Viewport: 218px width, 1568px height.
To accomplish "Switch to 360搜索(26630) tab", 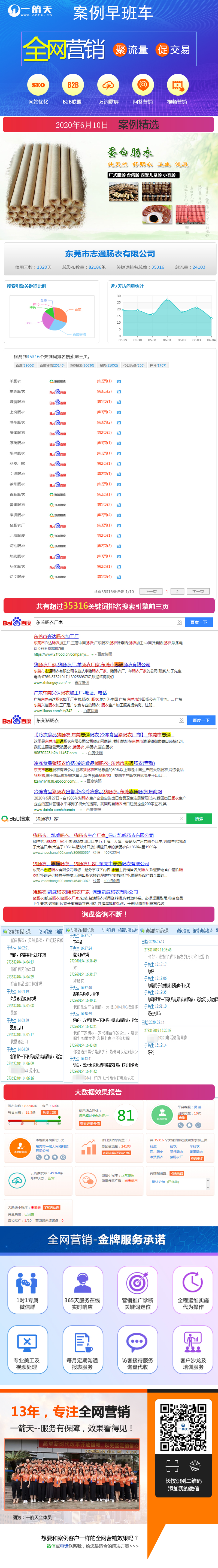I will [82, 365].
